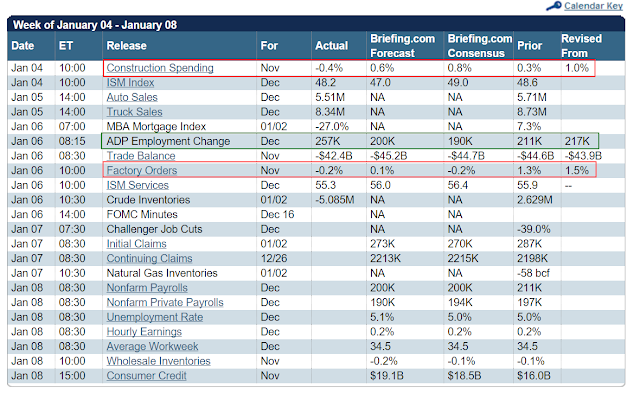Screen dimensions: 640x399
Task: Click the 194K consensus for Nonfarm Private Payrolls
Action: [x=460, y=303]
